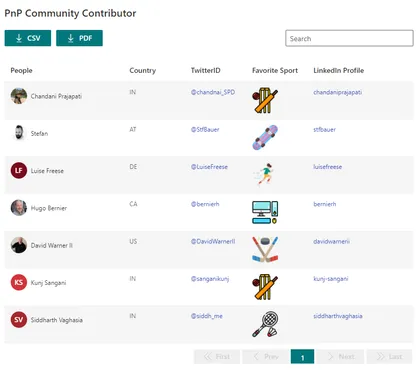Open Chandani Prajapati's profile photo
The width and height of the screenshot is (420, 370).
click(19, 96)
